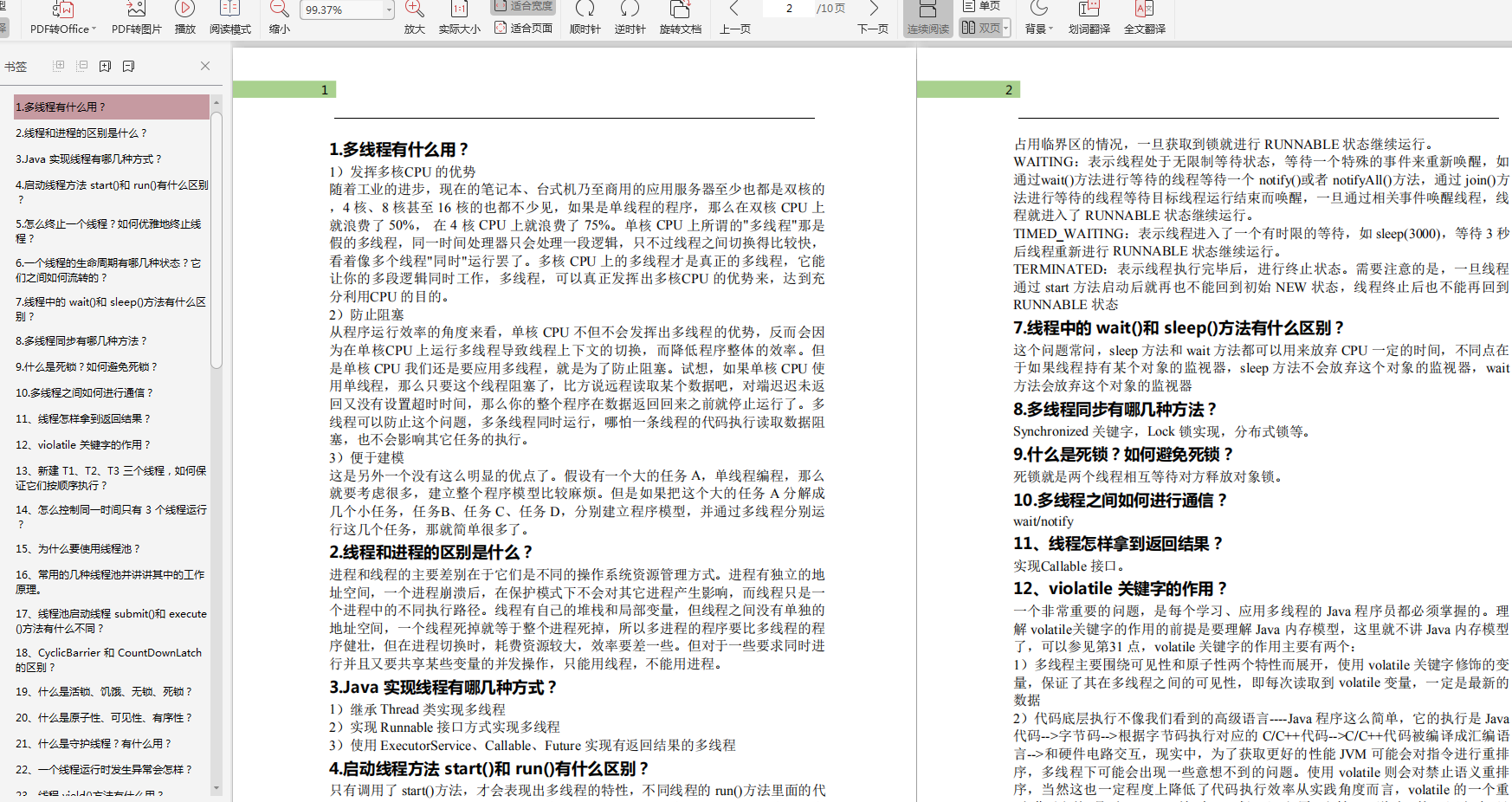Select 适合页面 fit page mode
This screenshot has height=802, width=1512.
pyautogui.click(x=523, y=28)
